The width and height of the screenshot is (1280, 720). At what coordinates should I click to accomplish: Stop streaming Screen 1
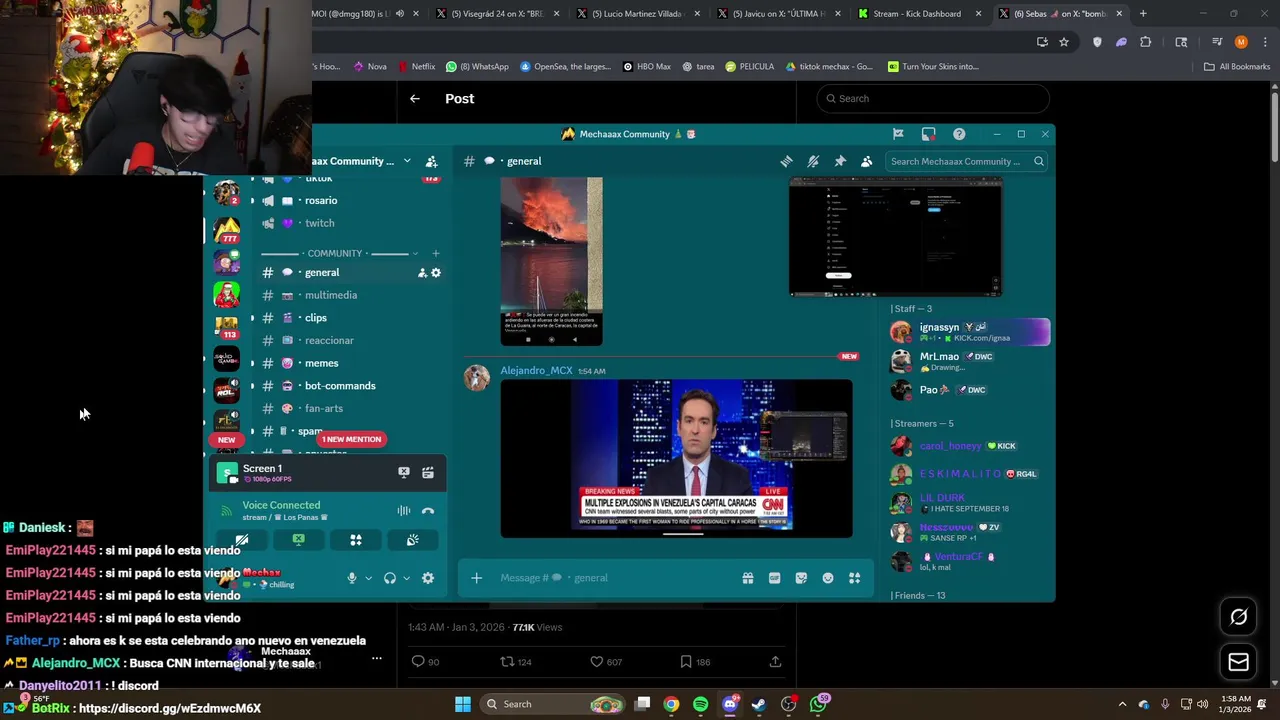pyautogui.click(x=404, y=472)
